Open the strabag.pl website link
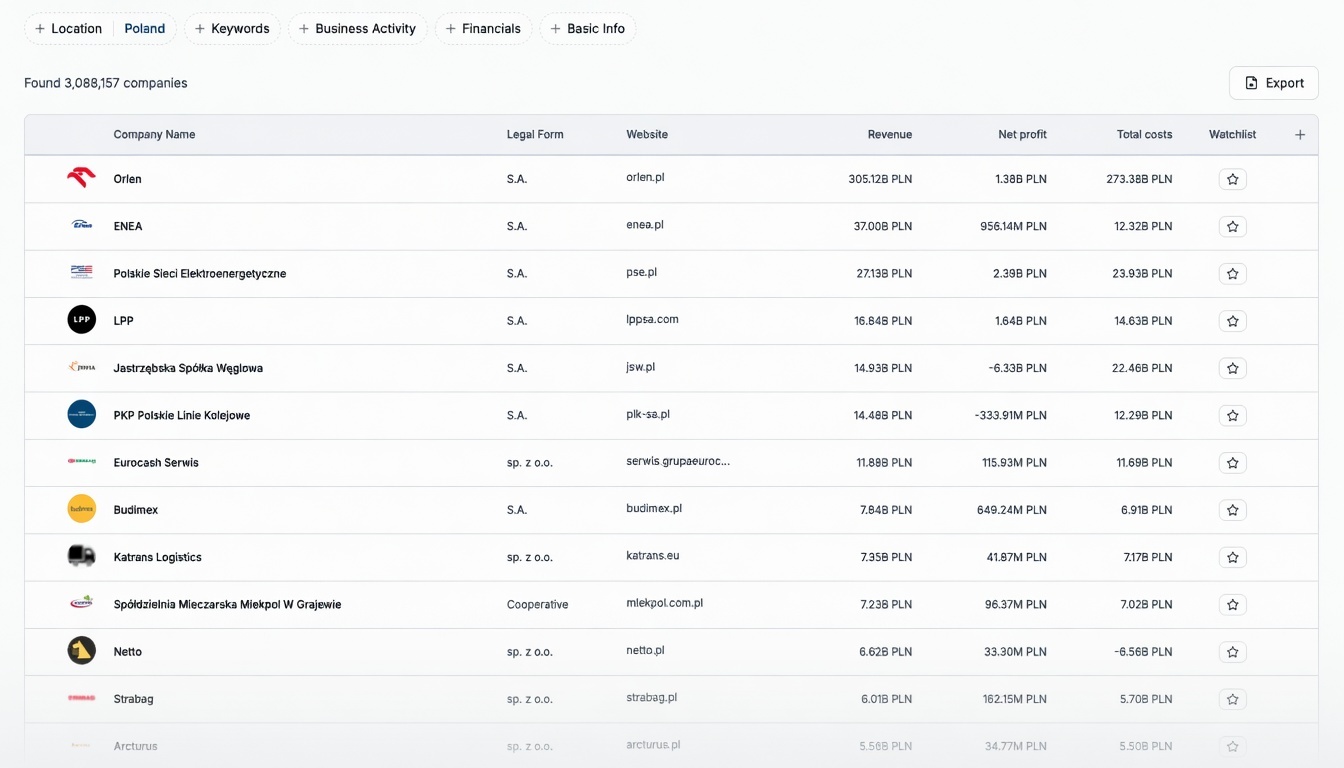1344x768 pixels. (651, 697)
